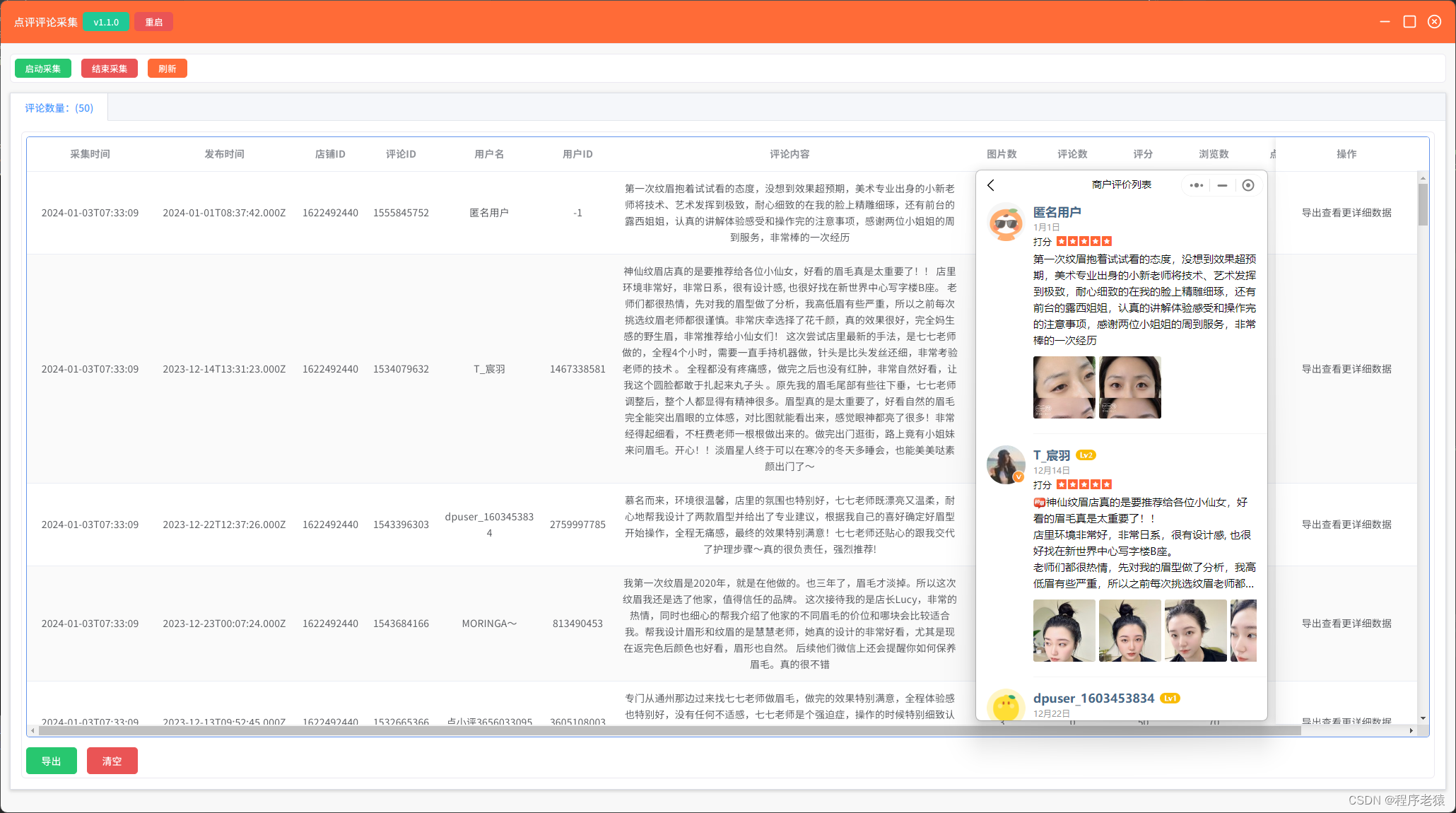Click the minimize dash in mini-program capsule
This screenshot has height=813, width=1456.
coord(1222,185)
